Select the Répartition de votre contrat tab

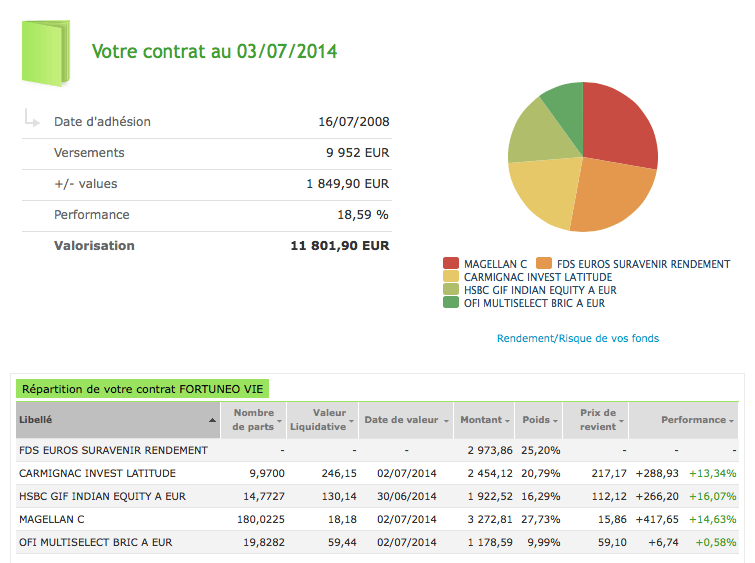tap(144, 389)
